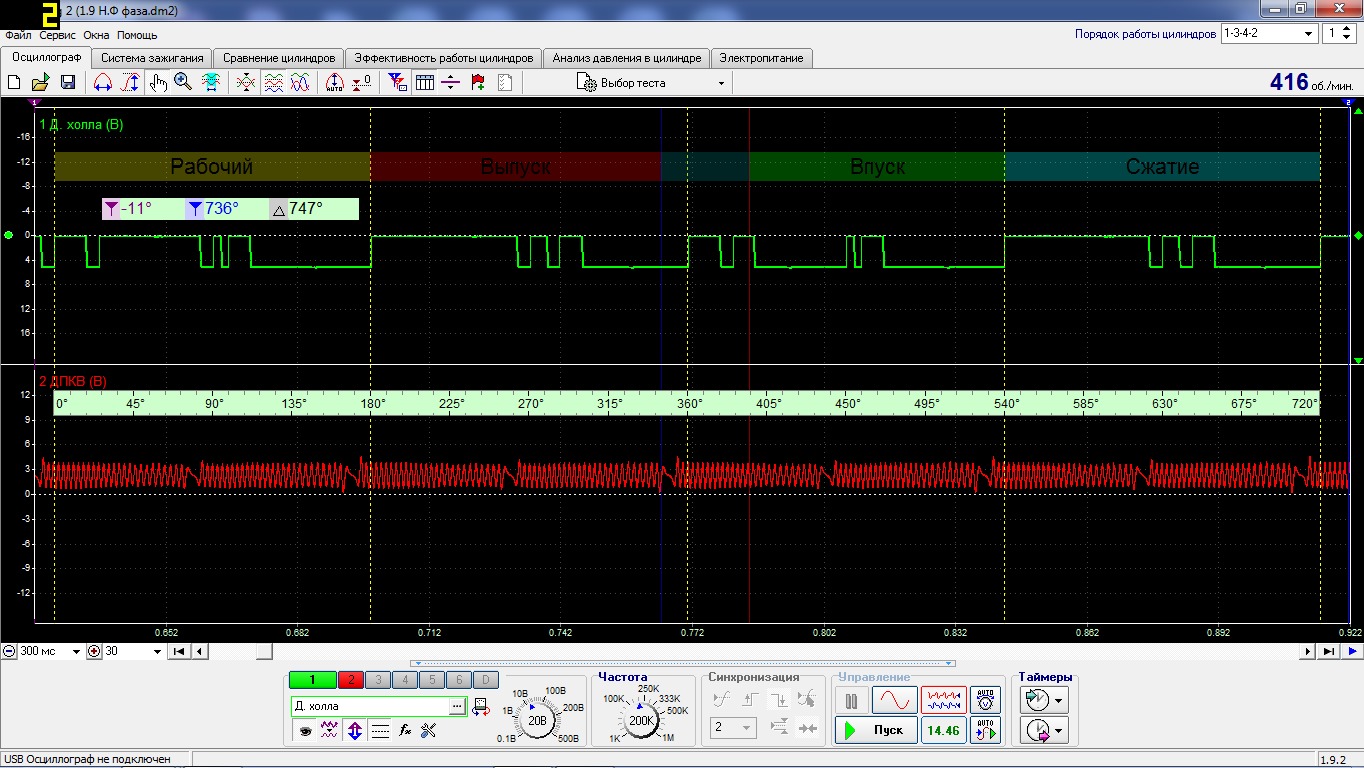Switch to Анализ давления в цилиндре tab
This screenshot has height=768, width=1364.
coord(627,58)
